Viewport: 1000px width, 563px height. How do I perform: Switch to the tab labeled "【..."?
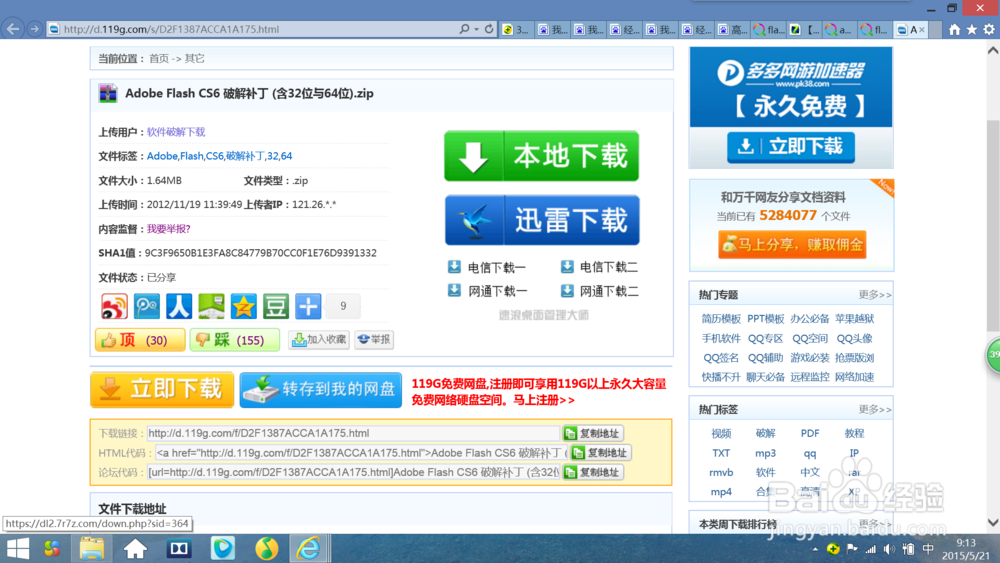804,29
